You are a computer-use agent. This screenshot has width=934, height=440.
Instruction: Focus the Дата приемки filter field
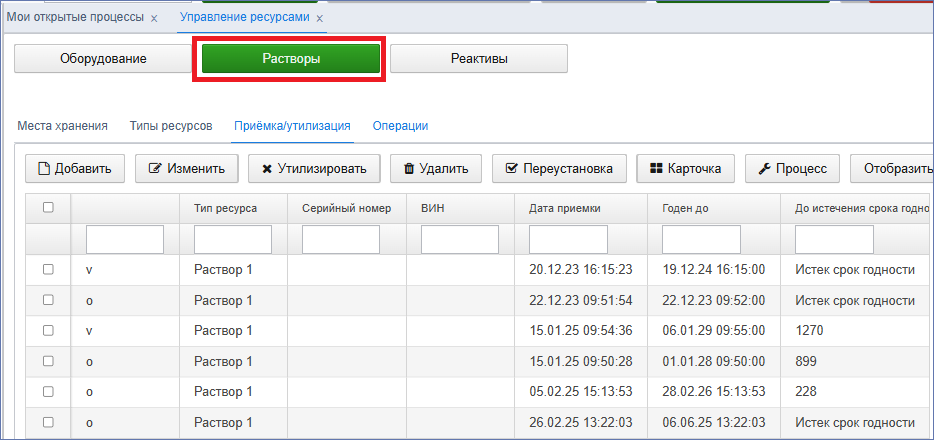pos(568,239)
